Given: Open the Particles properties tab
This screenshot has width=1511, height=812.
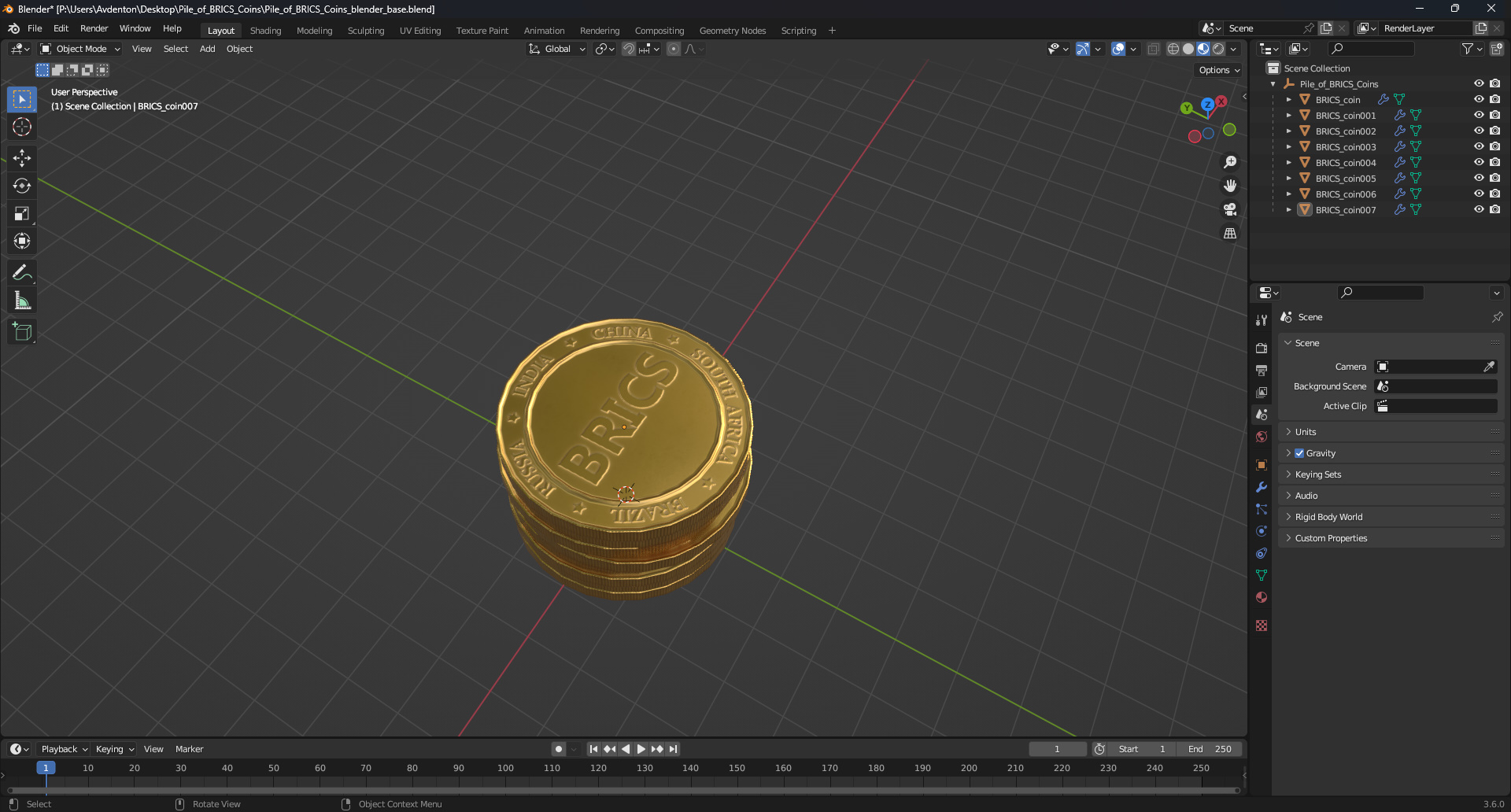Looking at the screenshot, I should (x=1262, y=509).
